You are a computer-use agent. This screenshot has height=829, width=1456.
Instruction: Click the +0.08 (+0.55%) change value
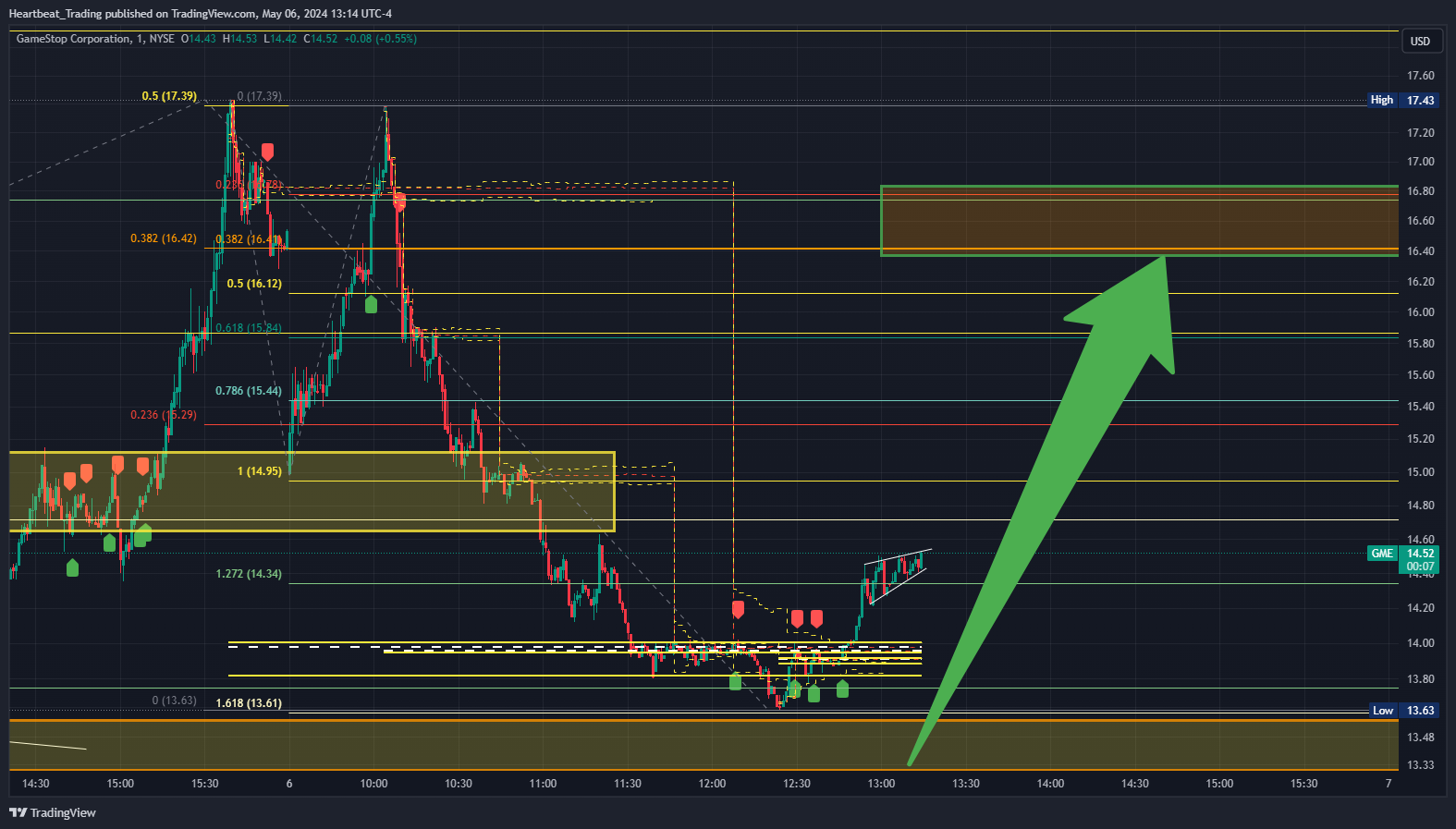click(380, 39)
